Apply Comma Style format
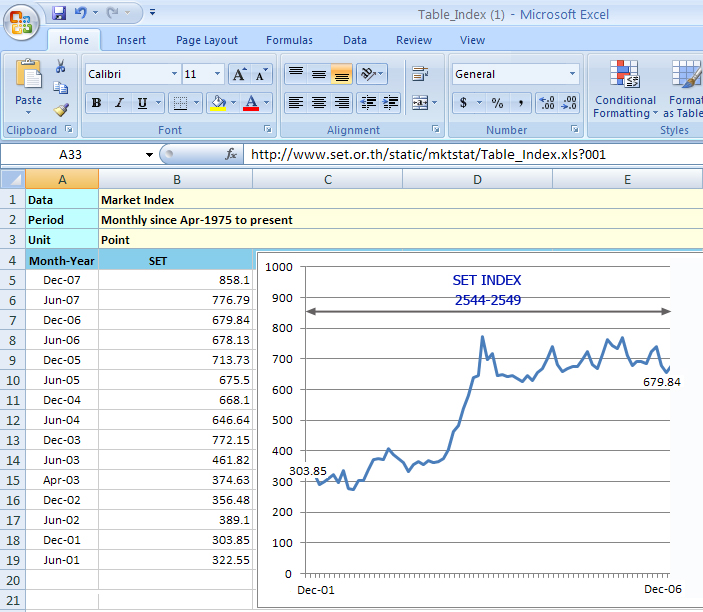This screenshot has width=703, height=612. click(x=520, y=103)
